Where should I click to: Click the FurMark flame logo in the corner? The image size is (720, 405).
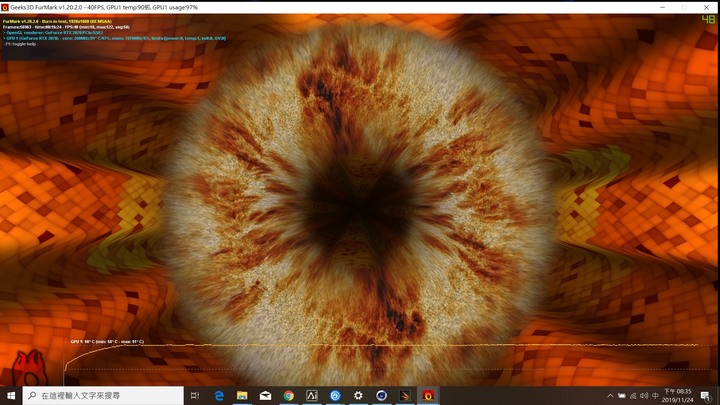click(x=29, y=368)
